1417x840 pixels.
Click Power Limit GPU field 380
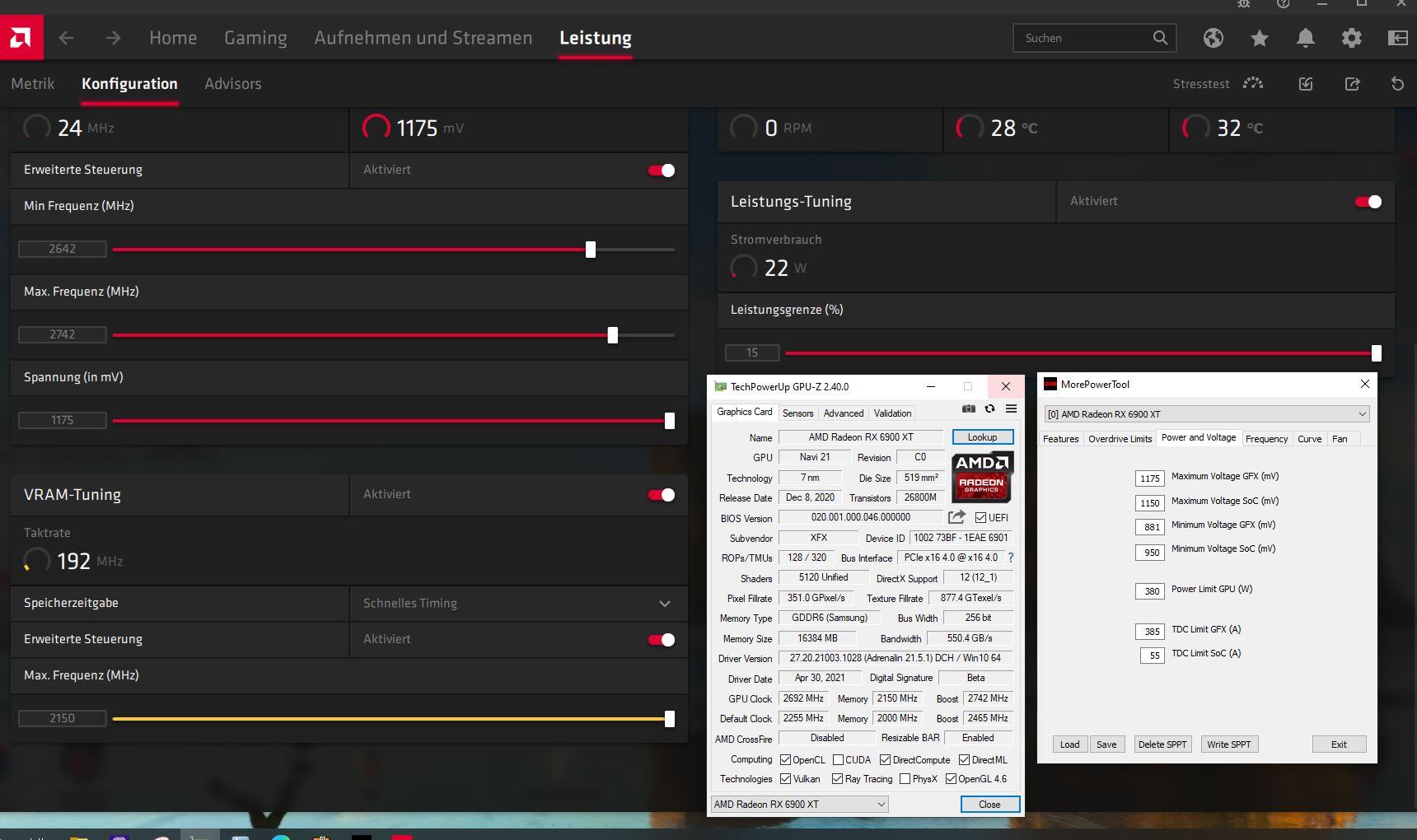[x=1150, y=590]
